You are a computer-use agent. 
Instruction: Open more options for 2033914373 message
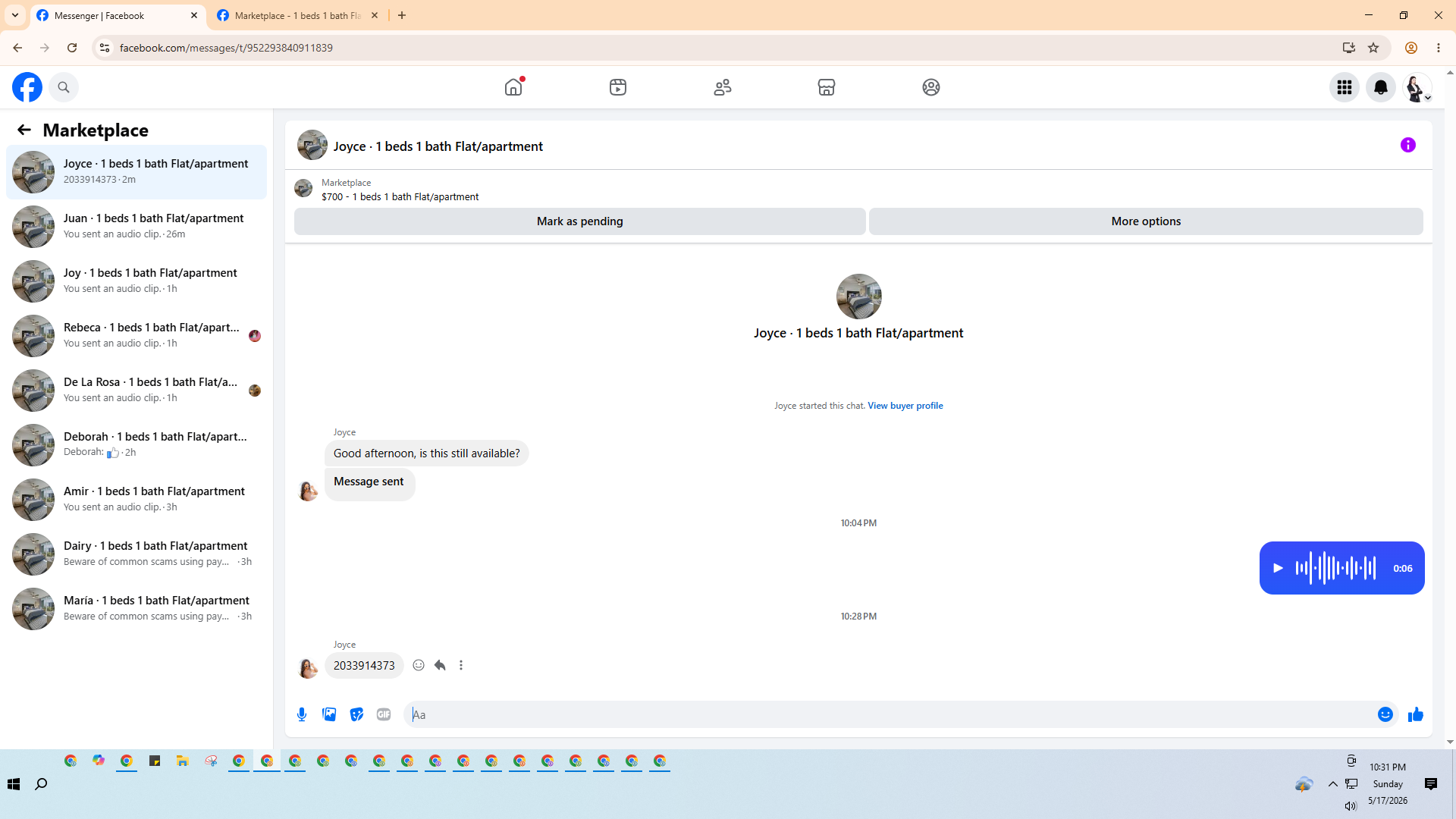(461, 665)
